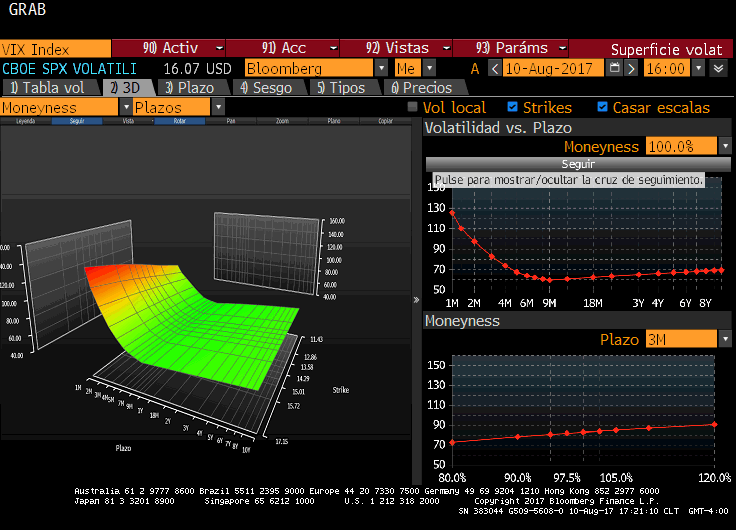
Task: Toggle the Vol local checkbox
Action: pyautogui.click(x=413, y=107)
